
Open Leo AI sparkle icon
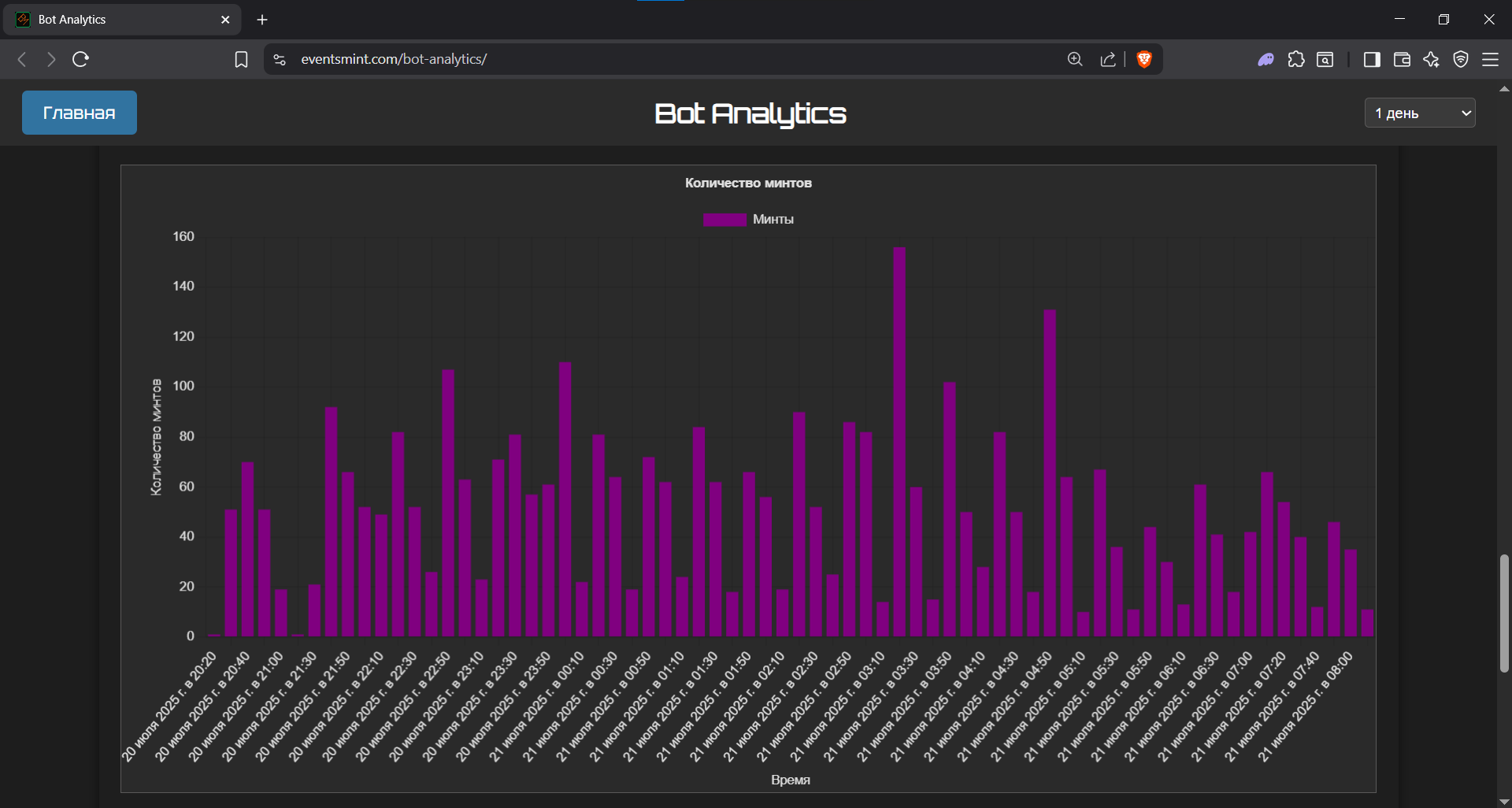pyautogui.click(x=1431, y=59)
